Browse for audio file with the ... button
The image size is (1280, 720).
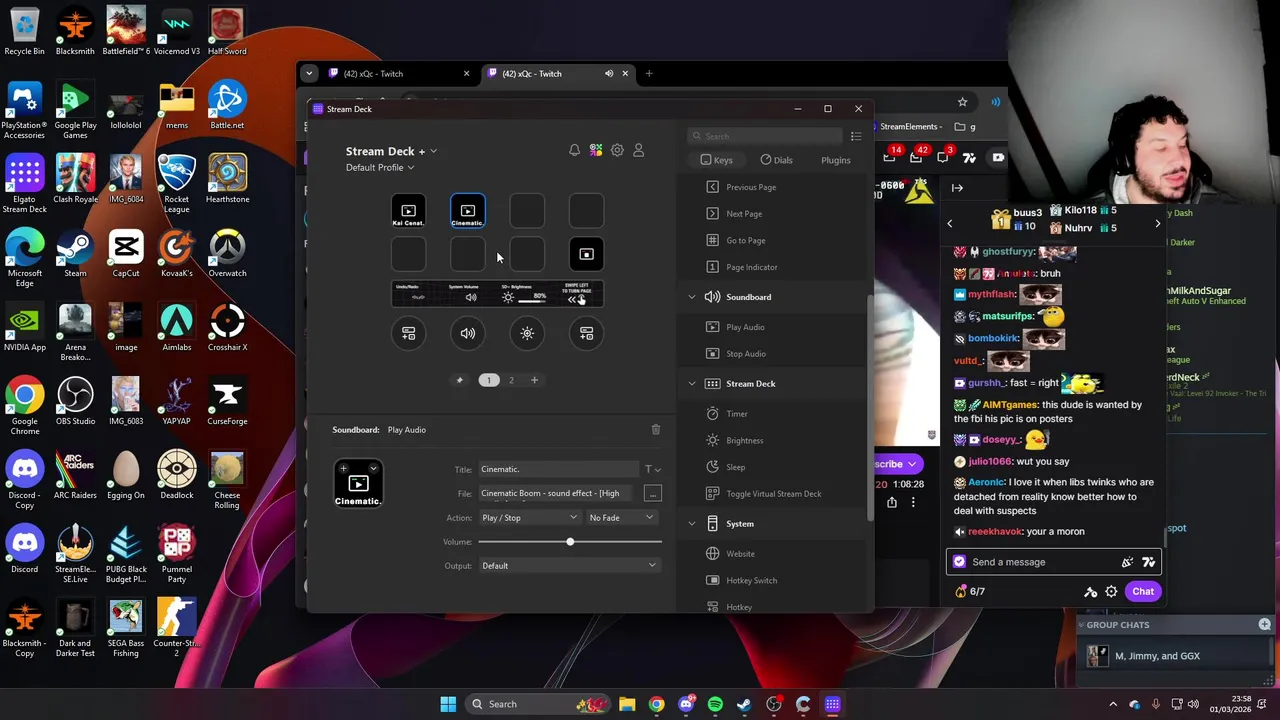[653, 493]
